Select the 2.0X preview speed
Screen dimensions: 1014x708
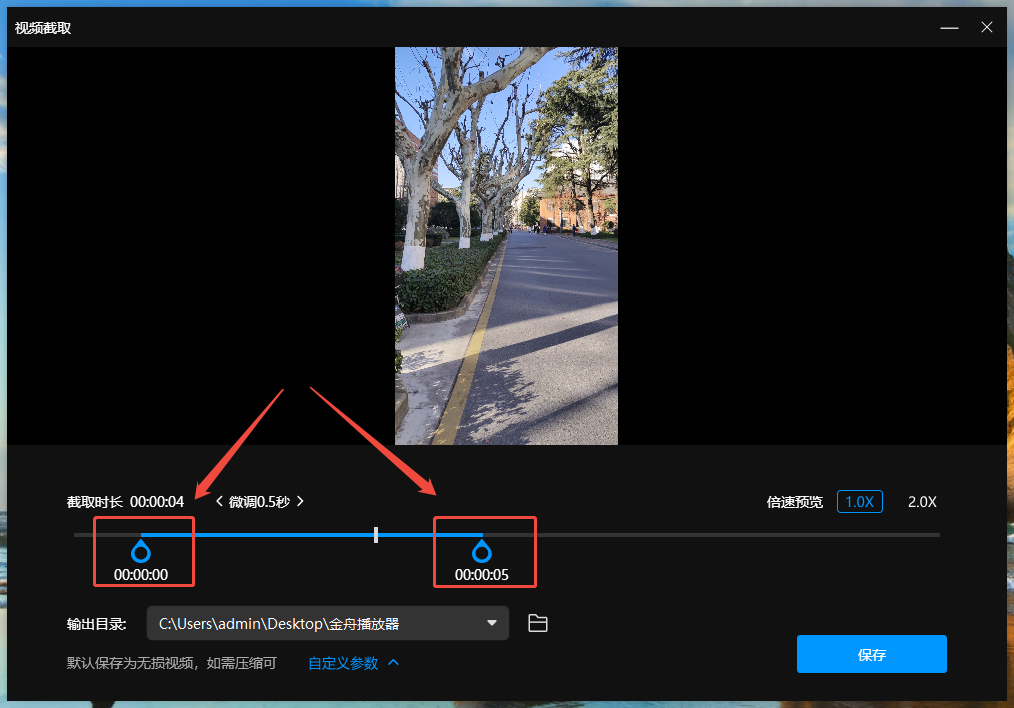coord(922,502)
